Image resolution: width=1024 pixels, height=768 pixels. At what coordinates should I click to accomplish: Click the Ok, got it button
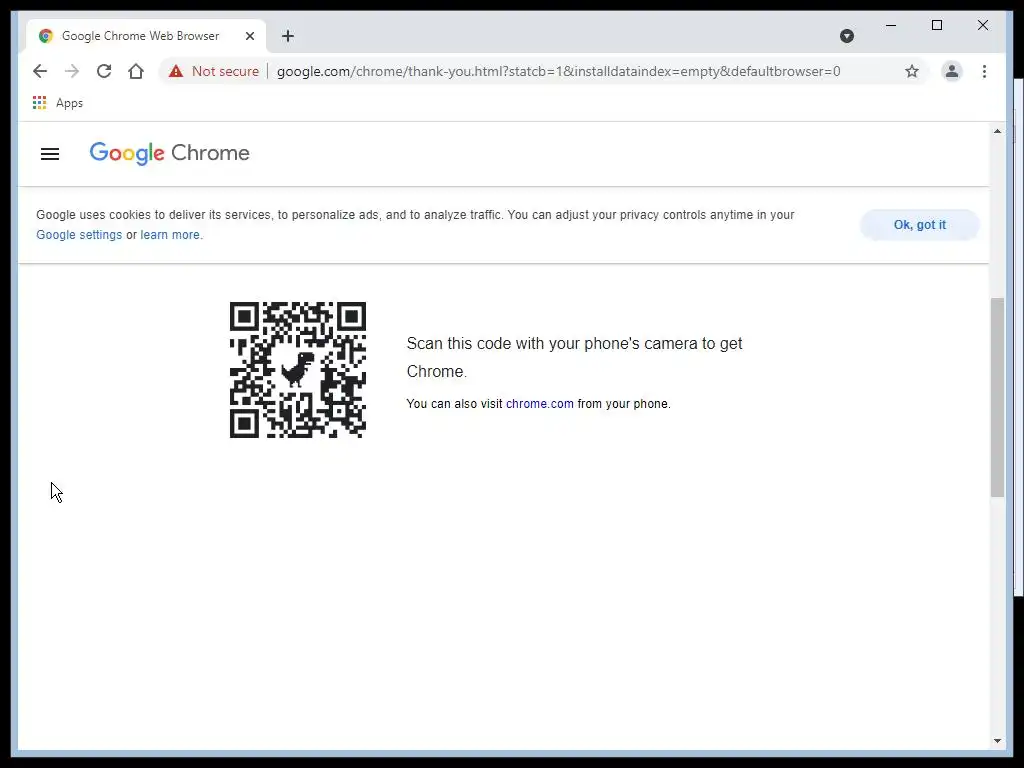[920, 225]
